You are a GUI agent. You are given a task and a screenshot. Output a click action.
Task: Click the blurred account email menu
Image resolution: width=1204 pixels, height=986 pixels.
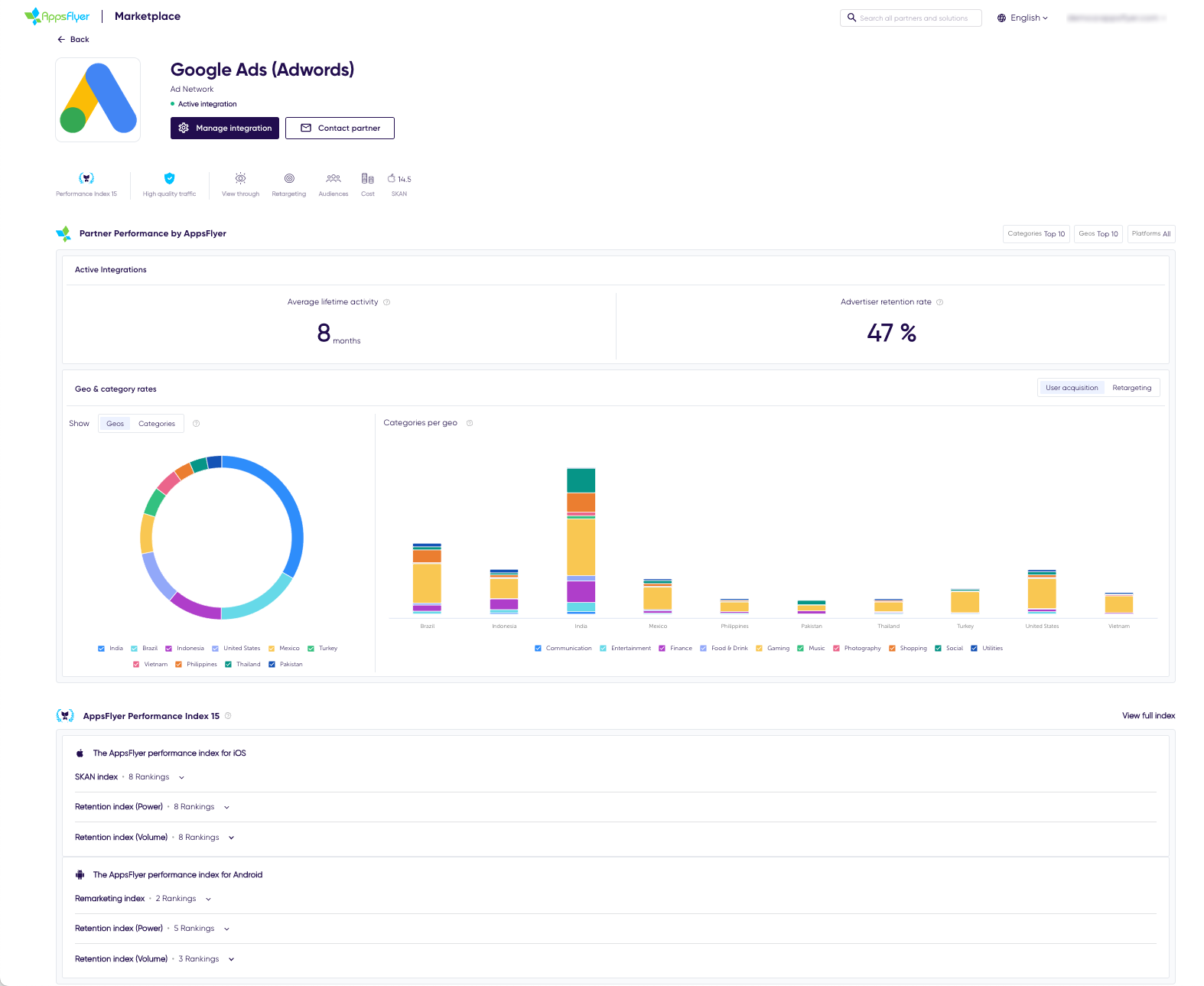pyautogui.click(x=1116, y=18)
